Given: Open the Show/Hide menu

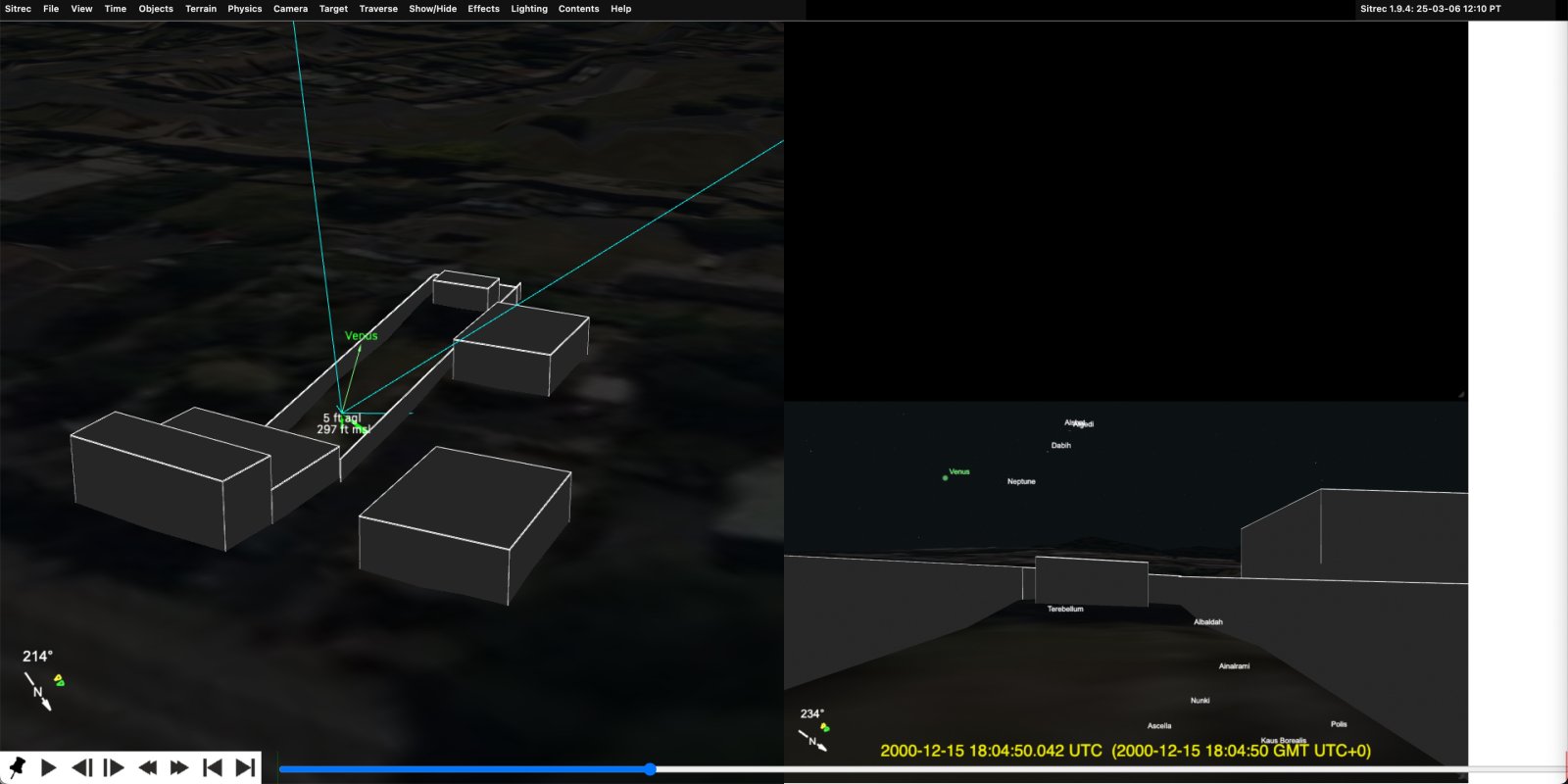Looking at the screenshot, I should (432, 9).
